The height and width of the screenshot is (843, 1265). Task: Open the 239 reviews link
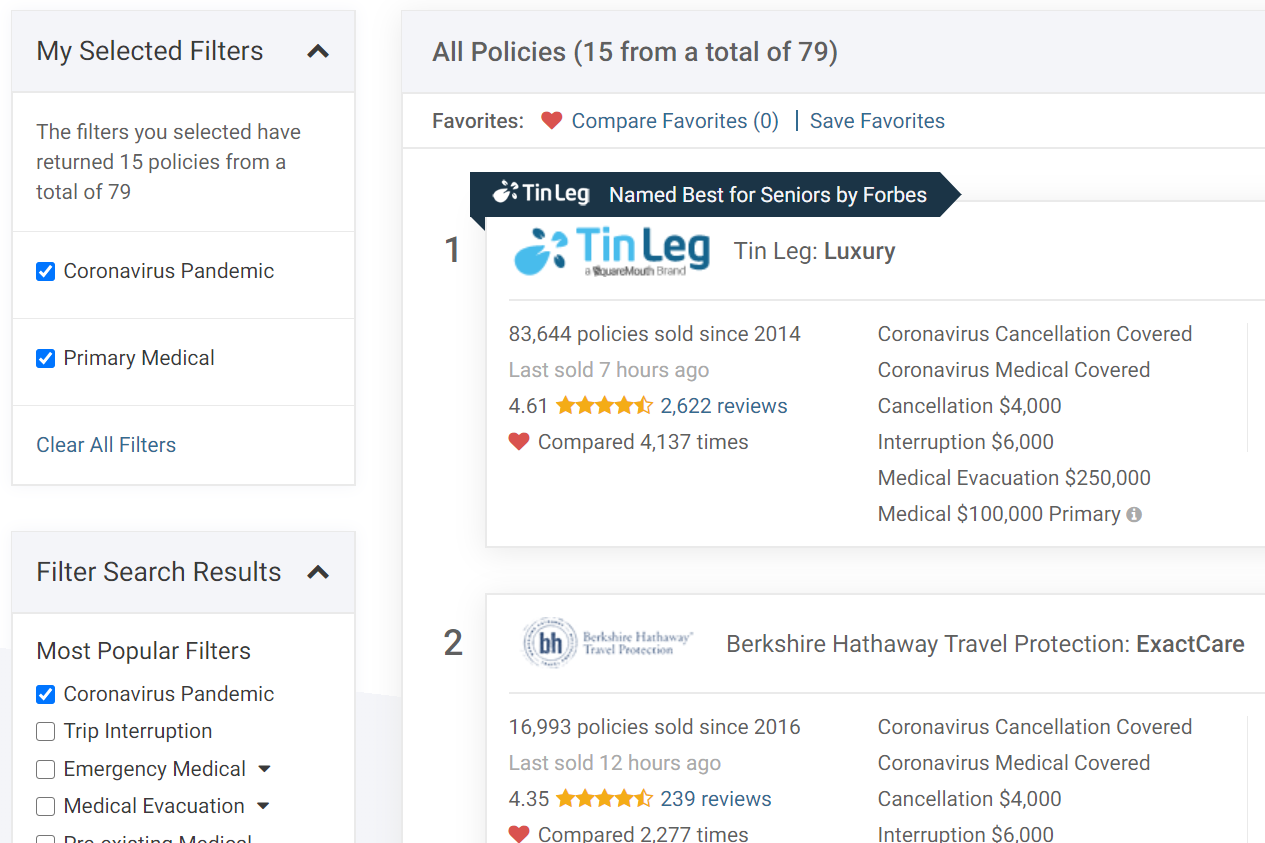click(x=716, y=799)
